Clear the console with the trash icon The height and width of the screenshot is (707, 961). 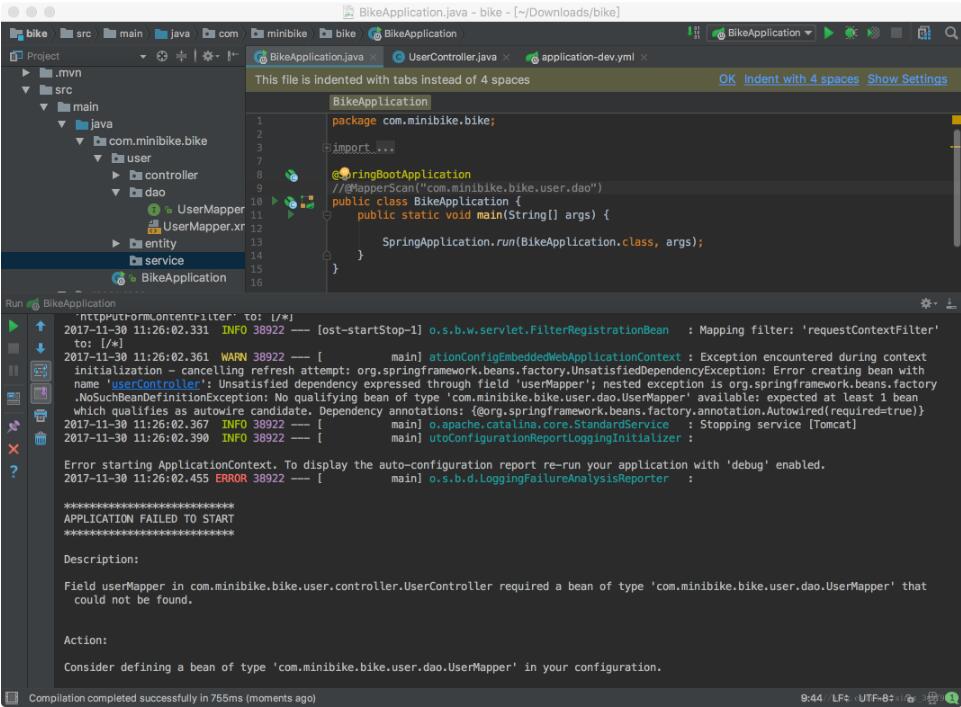pyautogui.click(x=40, y=437)
